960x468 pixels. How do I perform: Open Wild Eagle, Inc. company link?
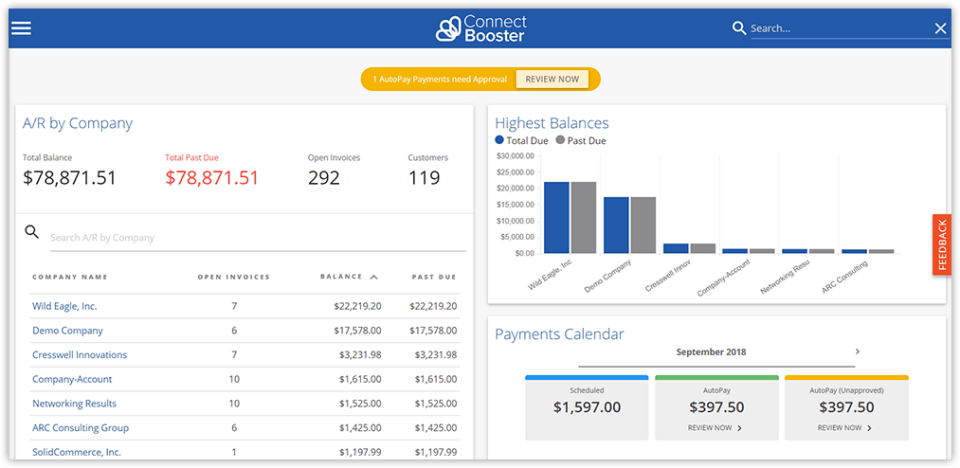coord(64,306)
